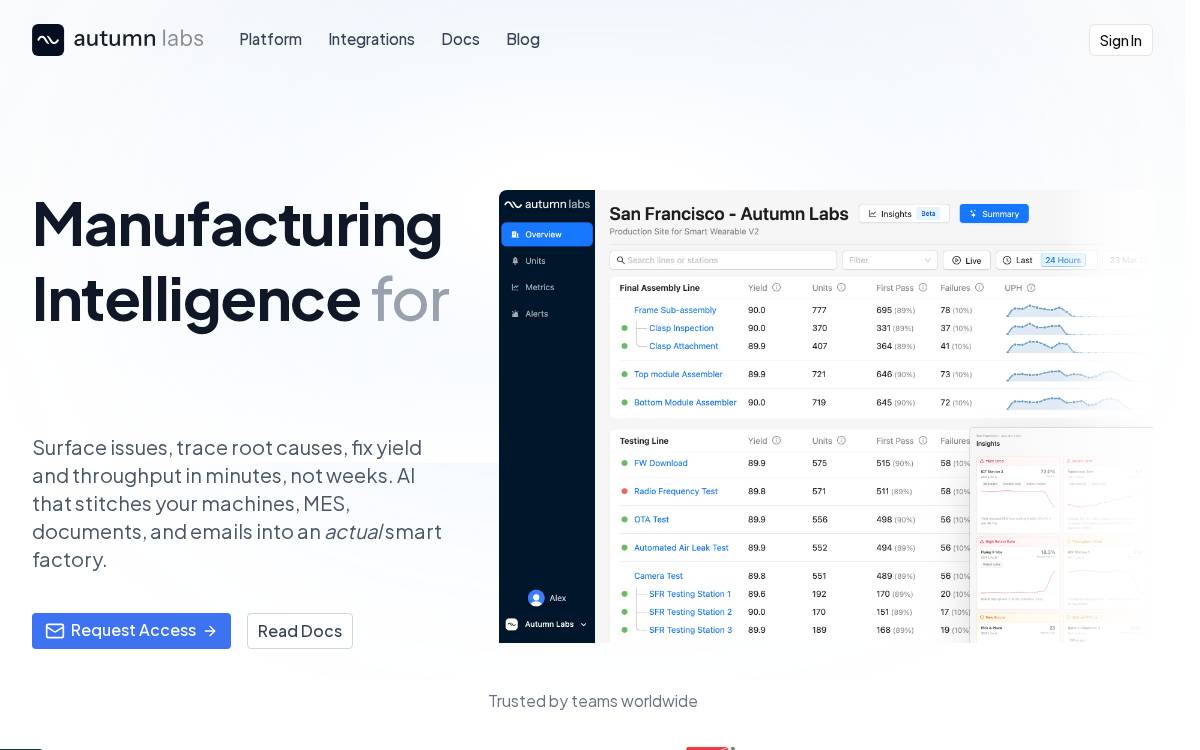This screenshot has height=750, width=1200.
Task: Click the green status dot for Clasp Inspection
Action: point(624,328)
